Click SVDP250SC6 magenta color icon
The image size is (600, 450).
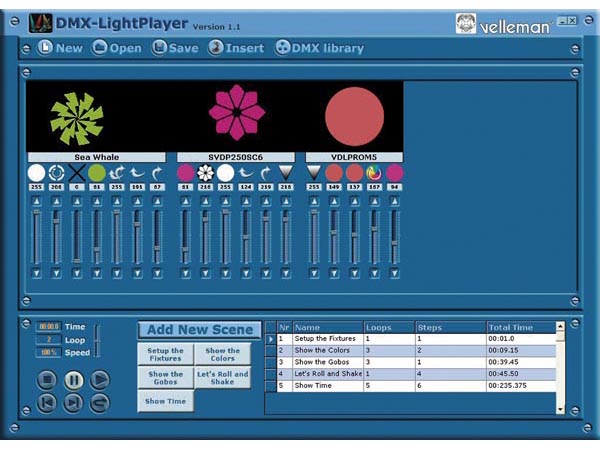click(x=186, y=173)
